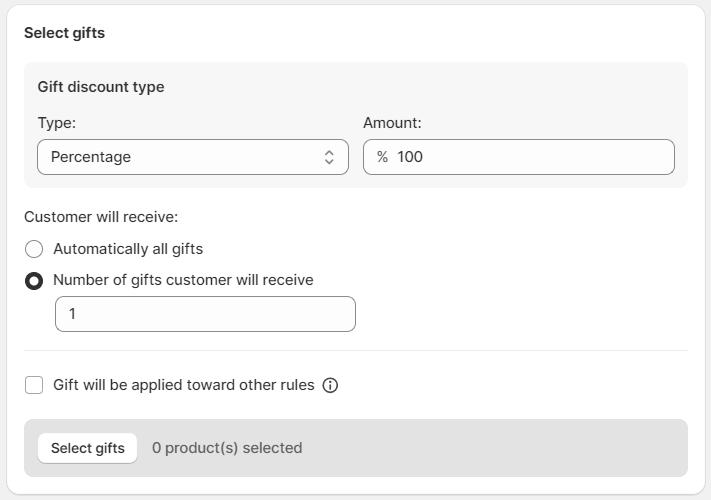Click the 'Customer will receive:' label
This screenshot has height=500, width=711.
(x=101, y=217)
